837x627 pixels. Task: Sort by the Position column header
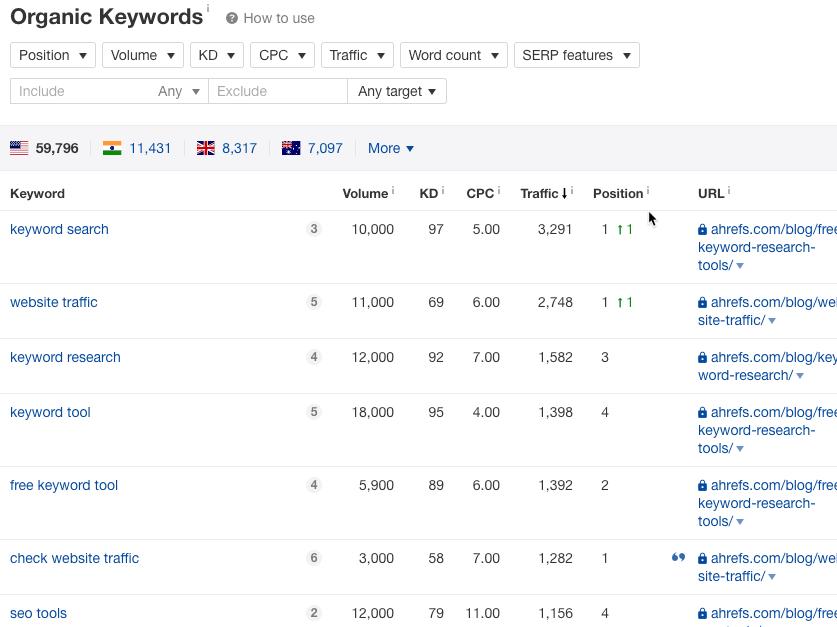(618, 194)
